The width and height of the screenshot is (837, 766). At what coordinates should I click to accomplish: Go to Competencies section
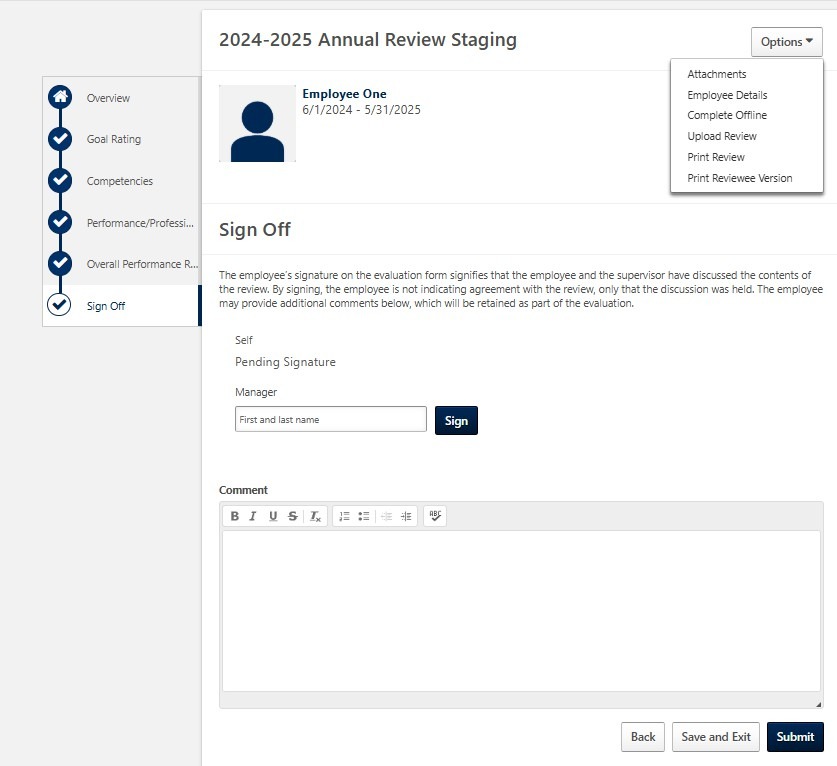120,181
